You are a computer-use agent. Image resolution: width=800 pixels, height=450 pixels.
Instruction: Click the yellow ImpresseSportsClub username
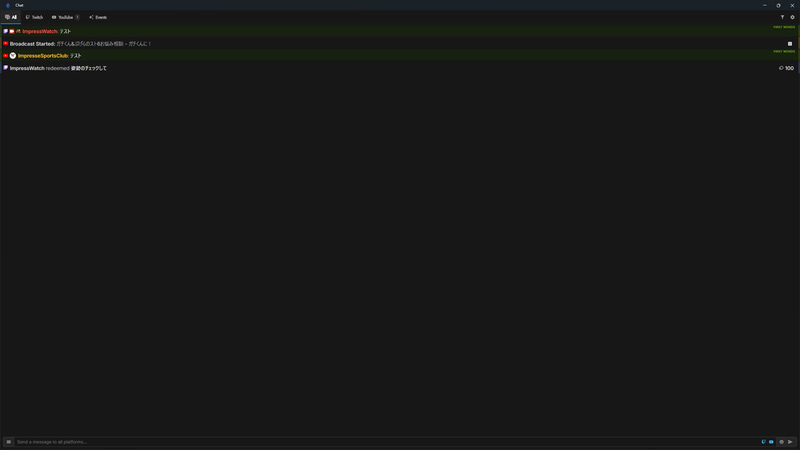tap(43, 56)
